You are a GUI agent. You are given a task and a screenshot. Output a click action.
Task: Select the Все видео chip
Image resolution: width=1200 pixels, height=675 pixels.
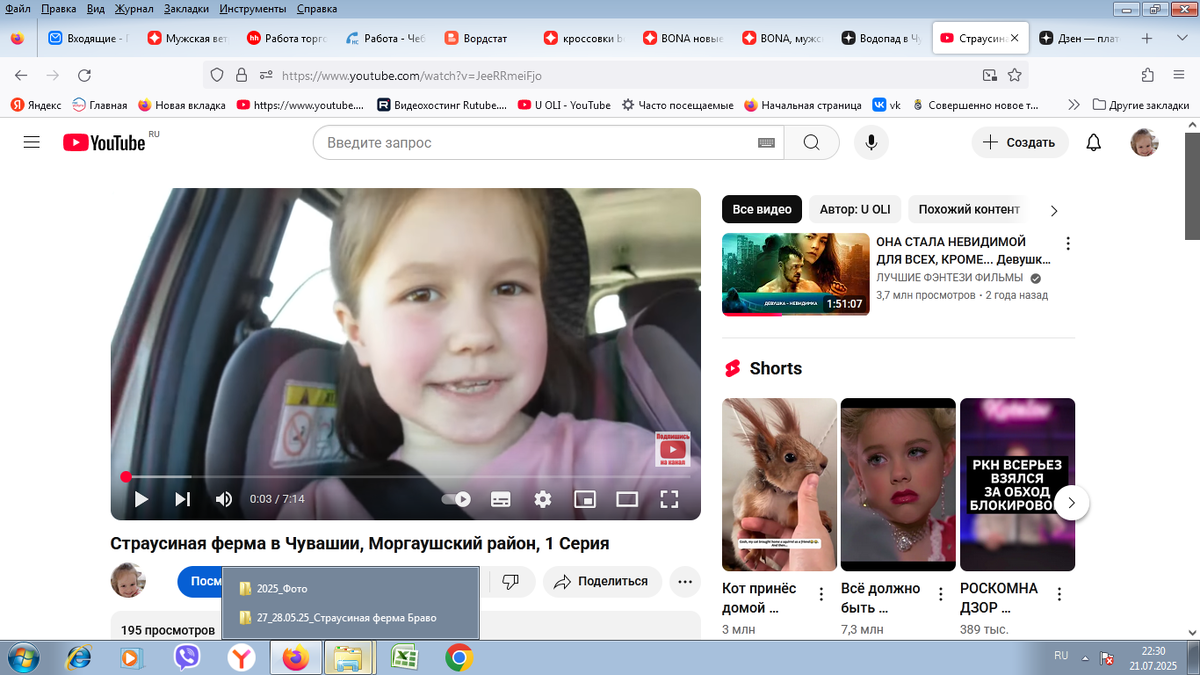[x=762, y=209]
